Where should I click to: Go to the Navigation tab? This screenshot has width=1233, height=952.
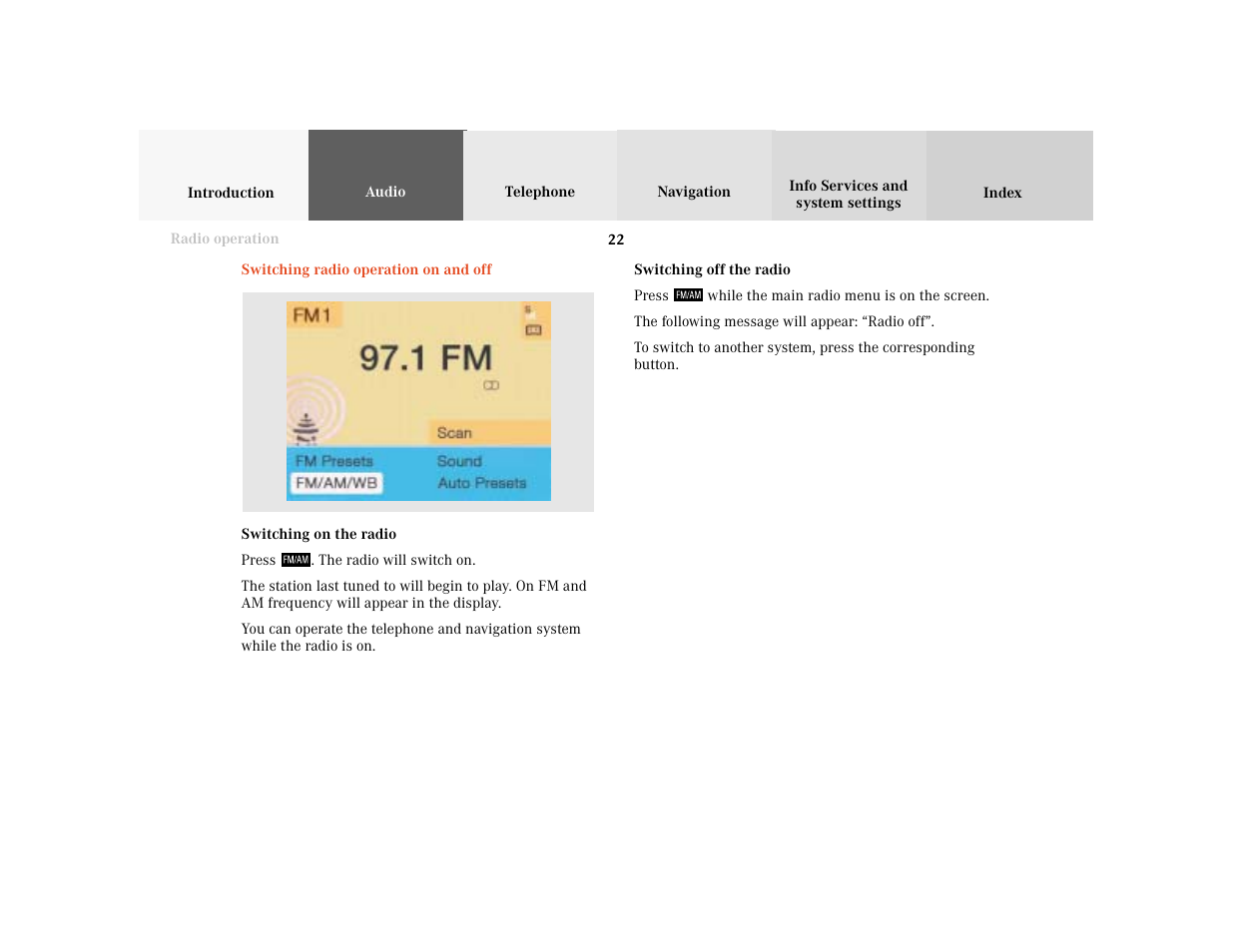coord(694,176)
